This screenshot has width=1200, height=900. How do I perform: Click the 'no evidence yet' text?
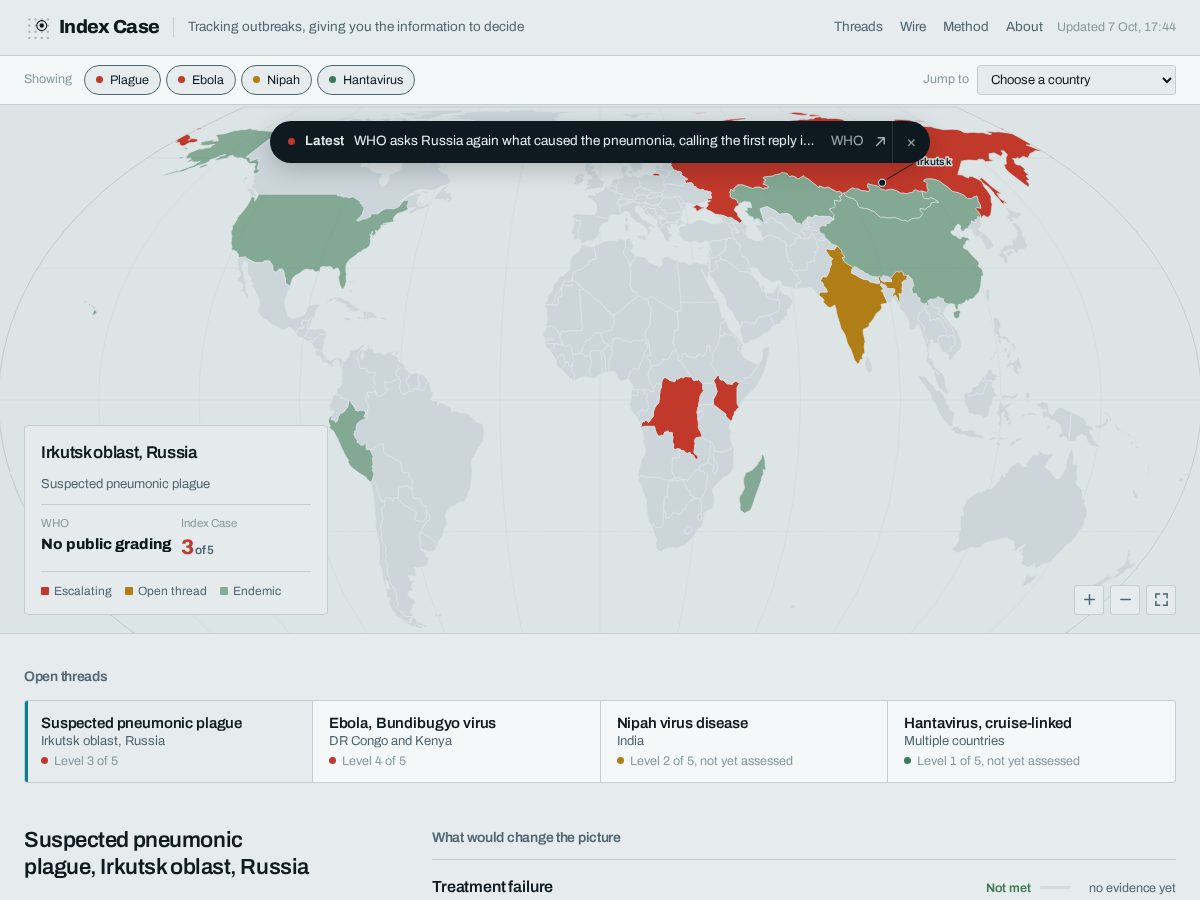1132,888
